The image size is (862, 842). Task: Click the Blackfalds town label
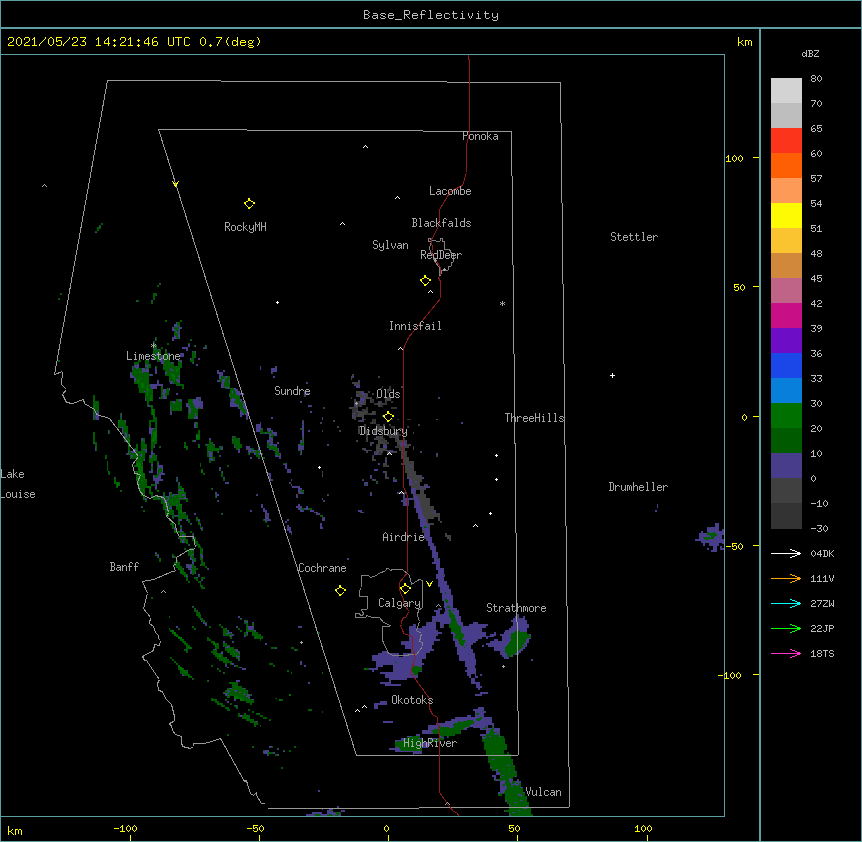click(x=441, y=223)
